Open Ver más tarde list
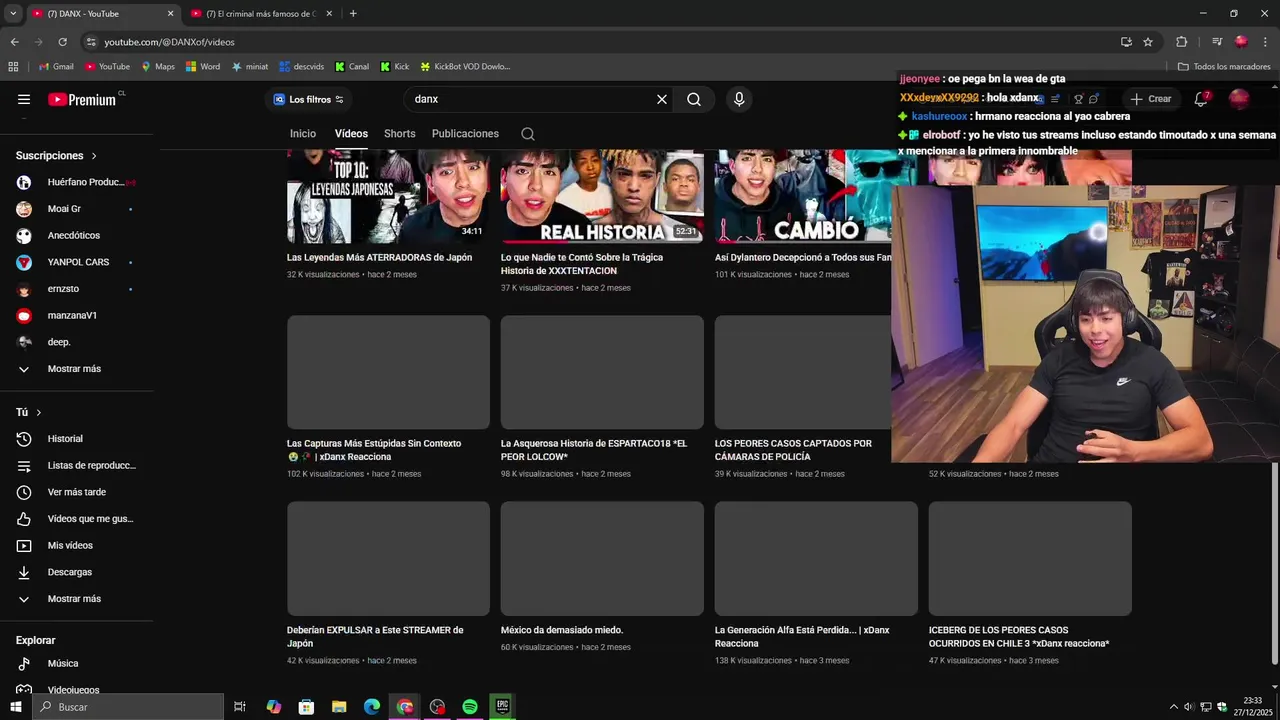The width and height of the screenshot is (1280, 720). (77, 492)
